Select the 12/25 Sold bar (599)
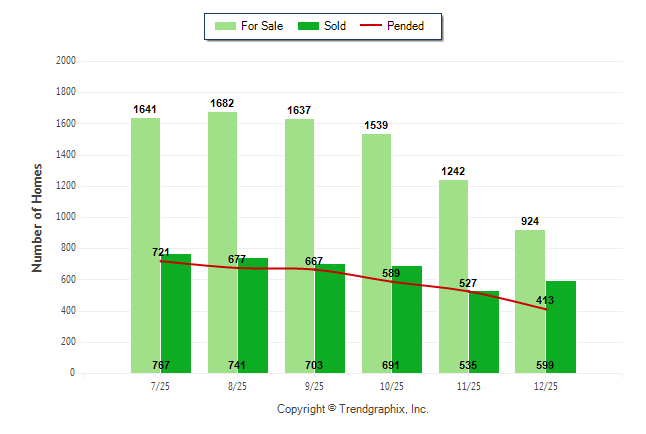This screenshot has width=646, height=434. pos(561,330)
